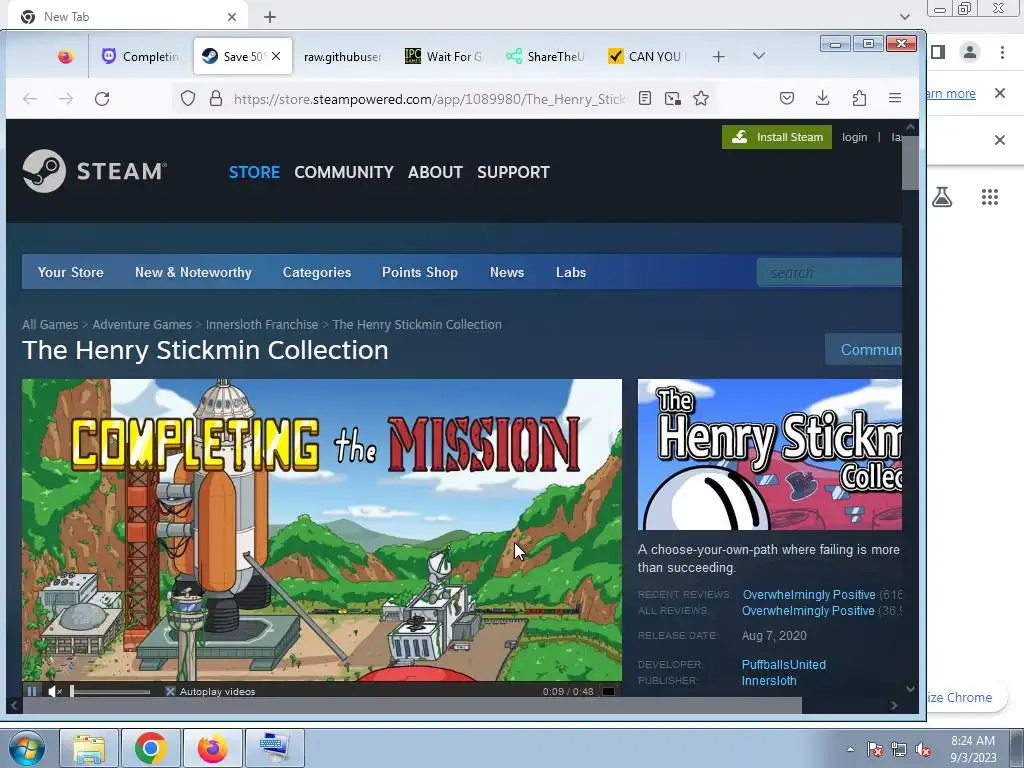Click the Firefox forward arrow

pos(66,99)
